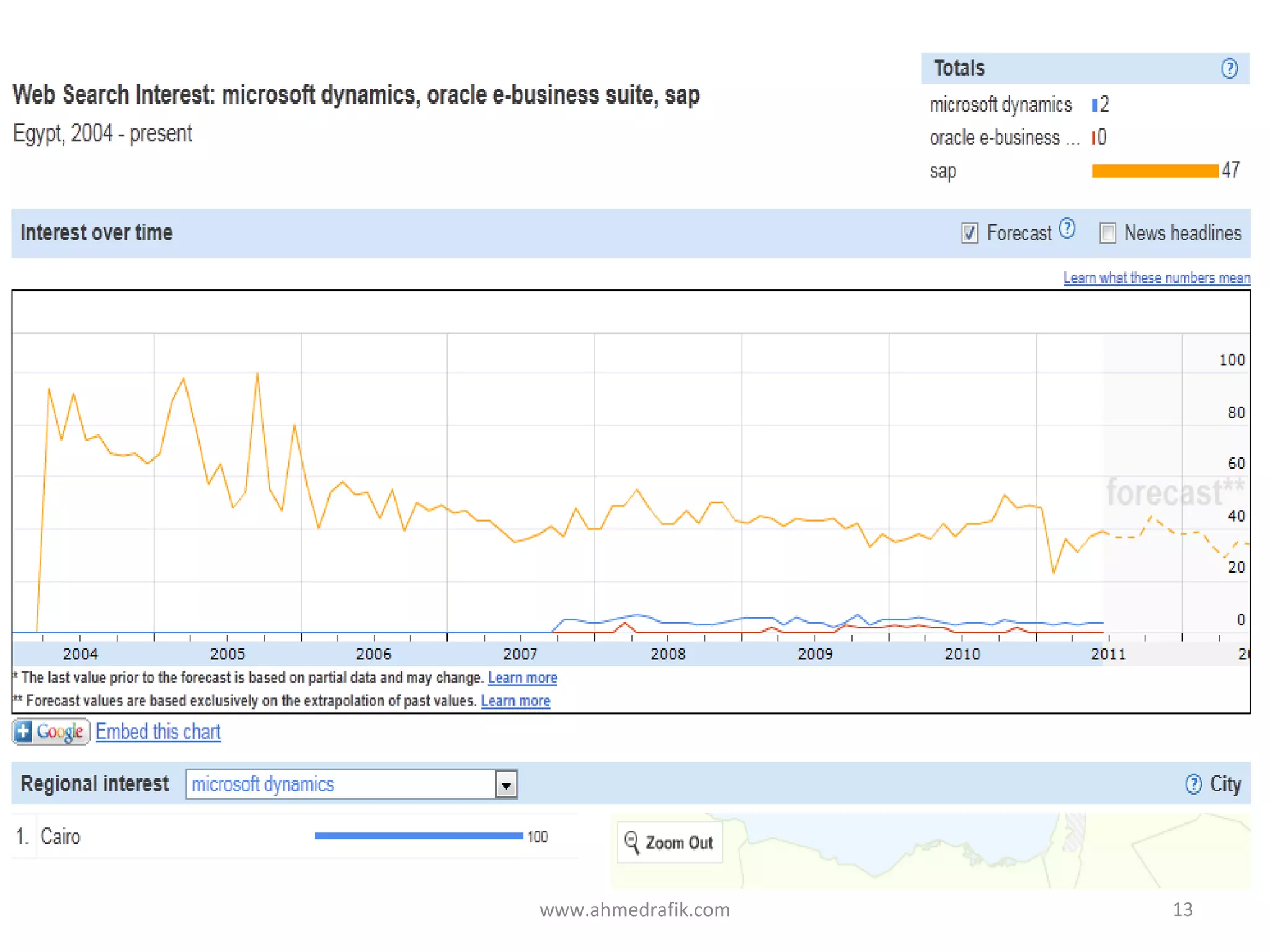
Task: Click Learn more link about partial data
Action: coord(522,677)
